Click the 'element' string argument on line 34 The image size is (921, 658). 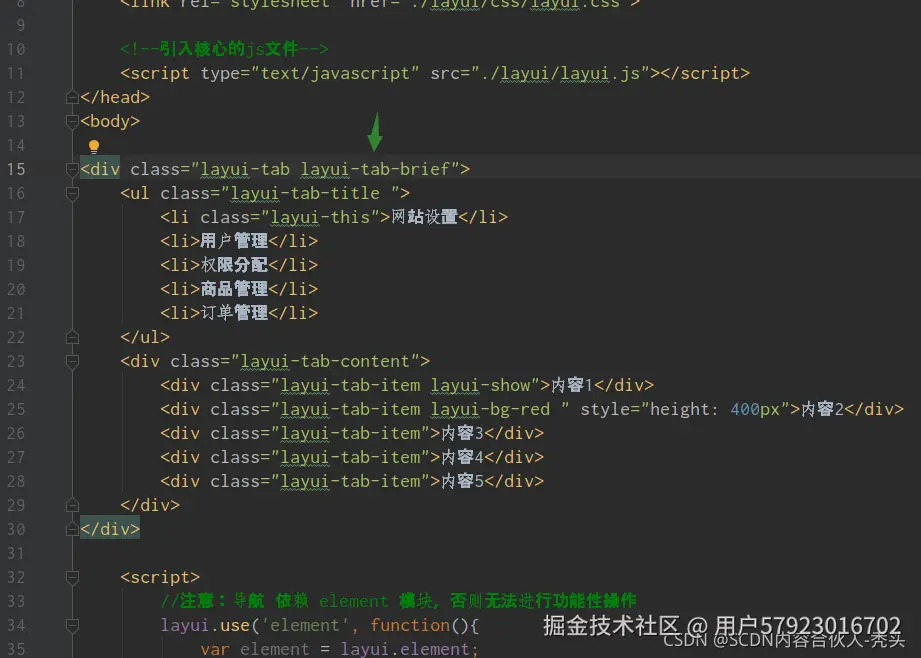click(303, 625)
